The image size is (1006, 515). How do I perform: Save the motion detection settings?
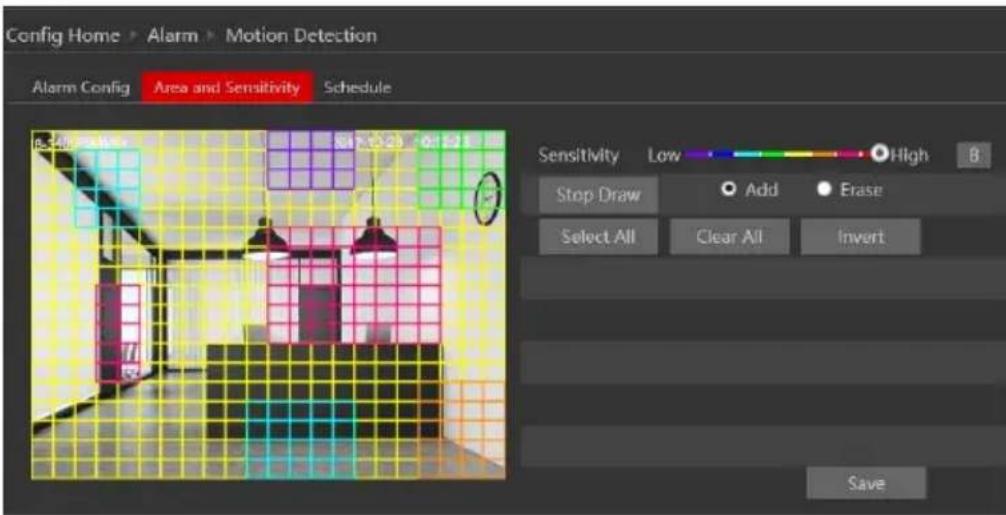coord(866,483)
